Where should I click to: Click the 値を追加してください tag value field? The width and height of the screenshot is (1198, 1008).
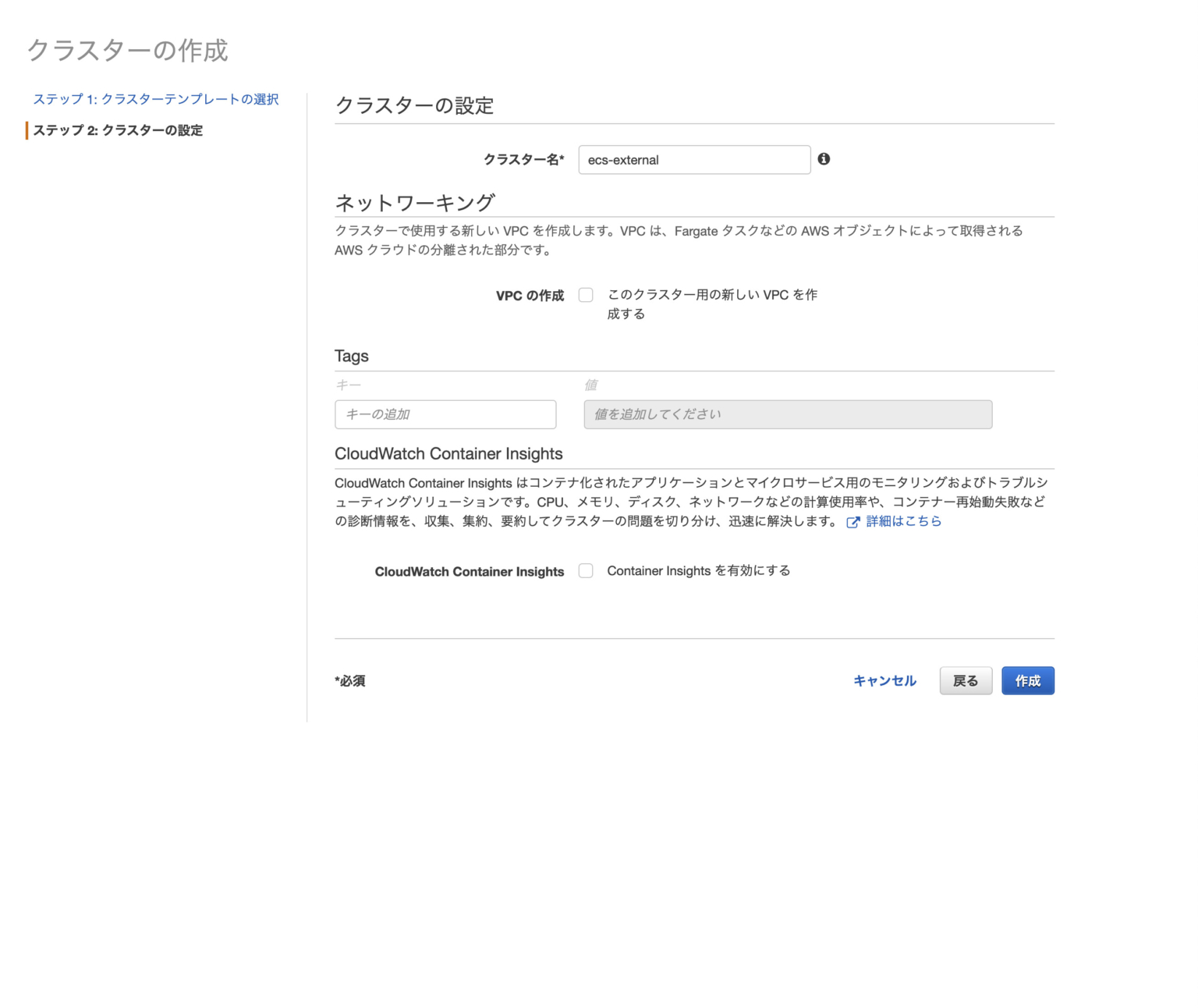787,414
